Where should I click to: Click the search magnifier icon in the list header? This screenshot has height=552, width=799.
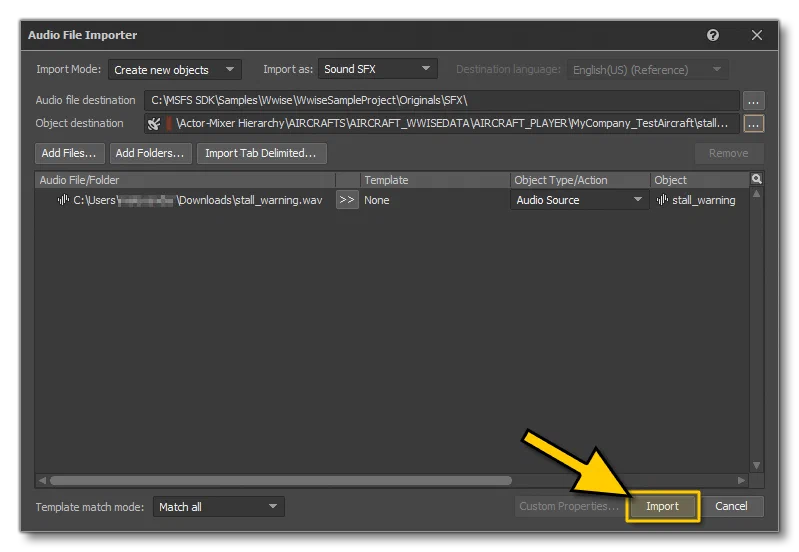point(757,179)
